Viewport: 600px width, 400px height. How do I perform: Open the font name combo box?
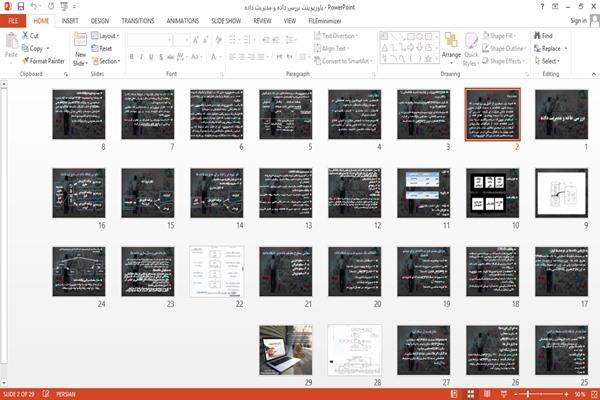[x=149, y=39]
